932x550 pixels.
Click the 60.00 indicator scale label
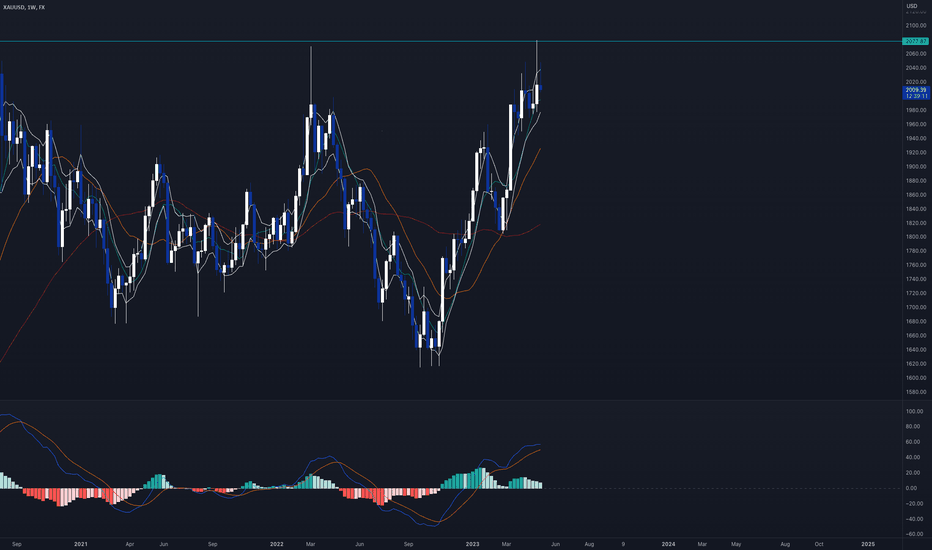(x=913, y=442)
